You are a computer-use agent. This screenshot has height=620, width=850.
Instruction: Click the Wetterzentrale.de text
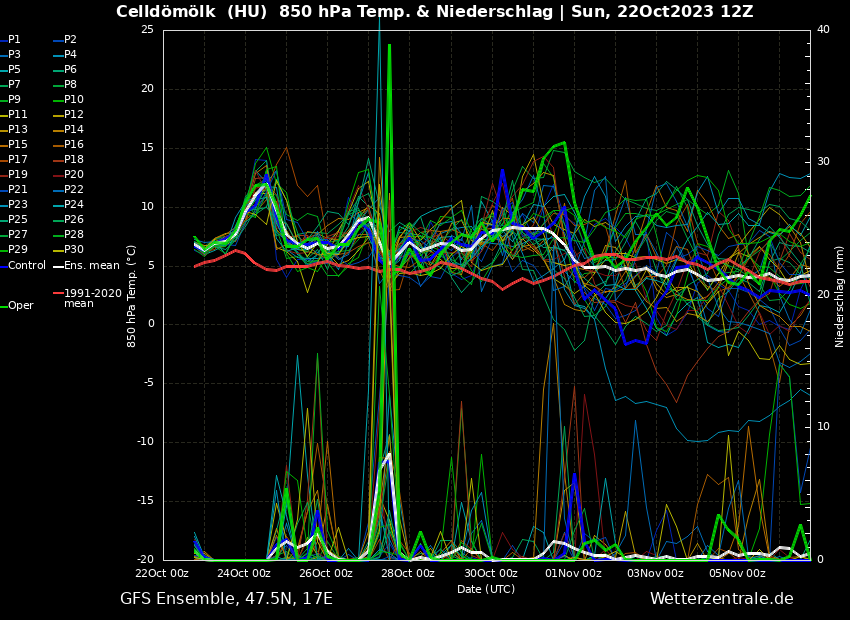(721, 599)
